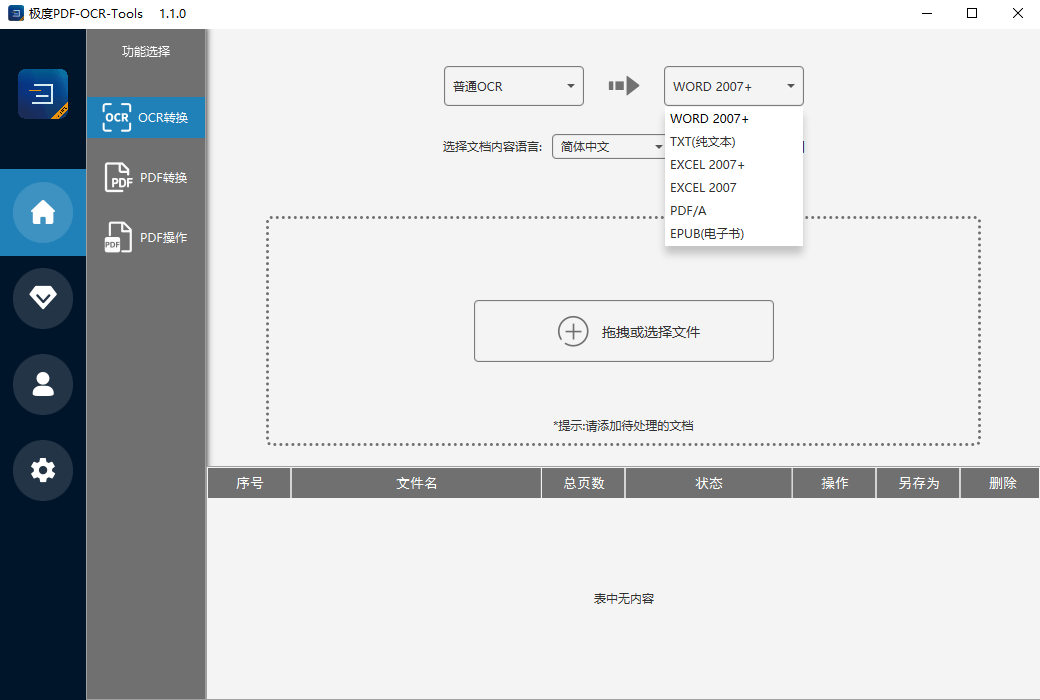Click the 选择文档内容语言 label
The width and height of the screenshot is (1040, 700).
[492, 147]
